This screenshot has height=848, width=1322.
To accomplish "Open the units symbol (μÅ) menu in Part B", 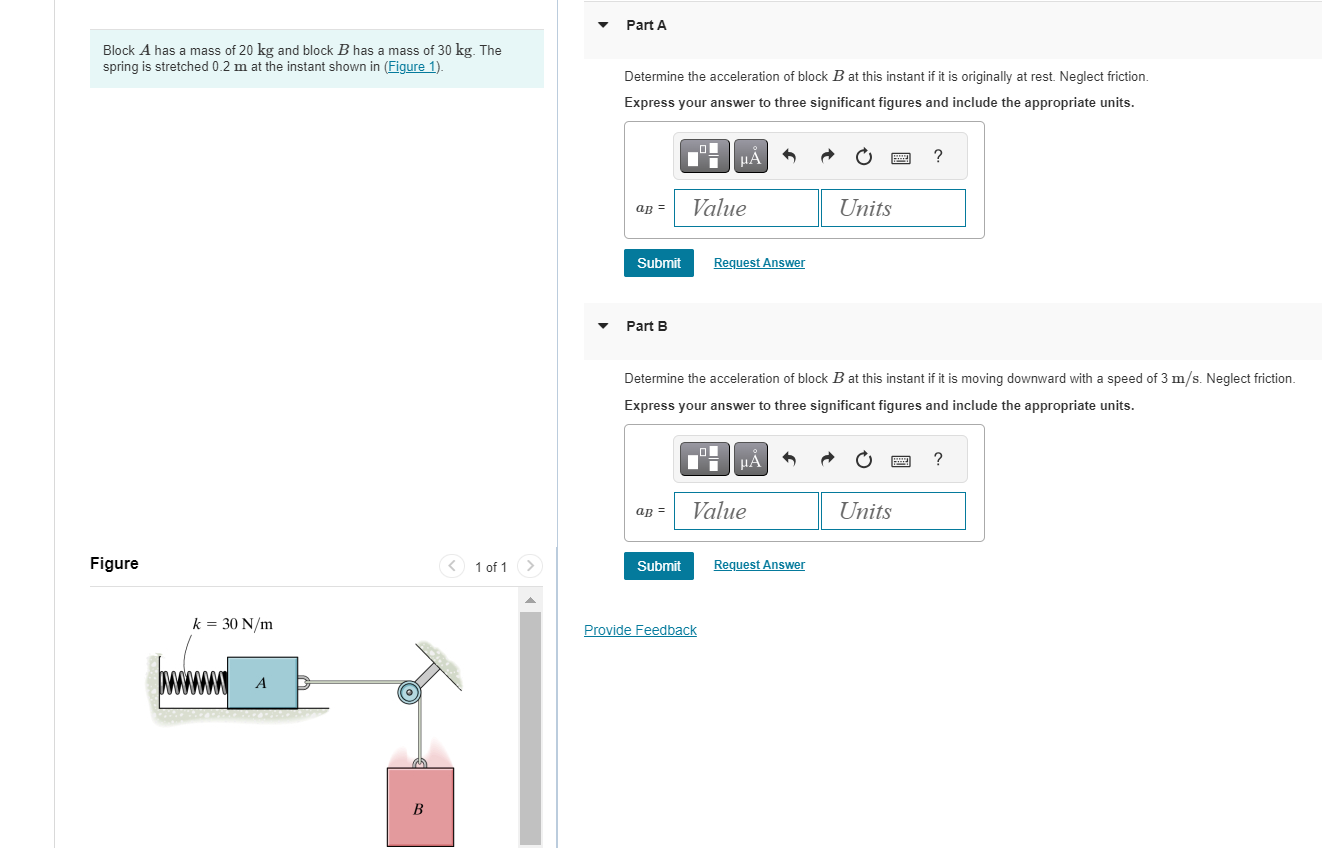I will pyautogui.click(x=750, y=459).
